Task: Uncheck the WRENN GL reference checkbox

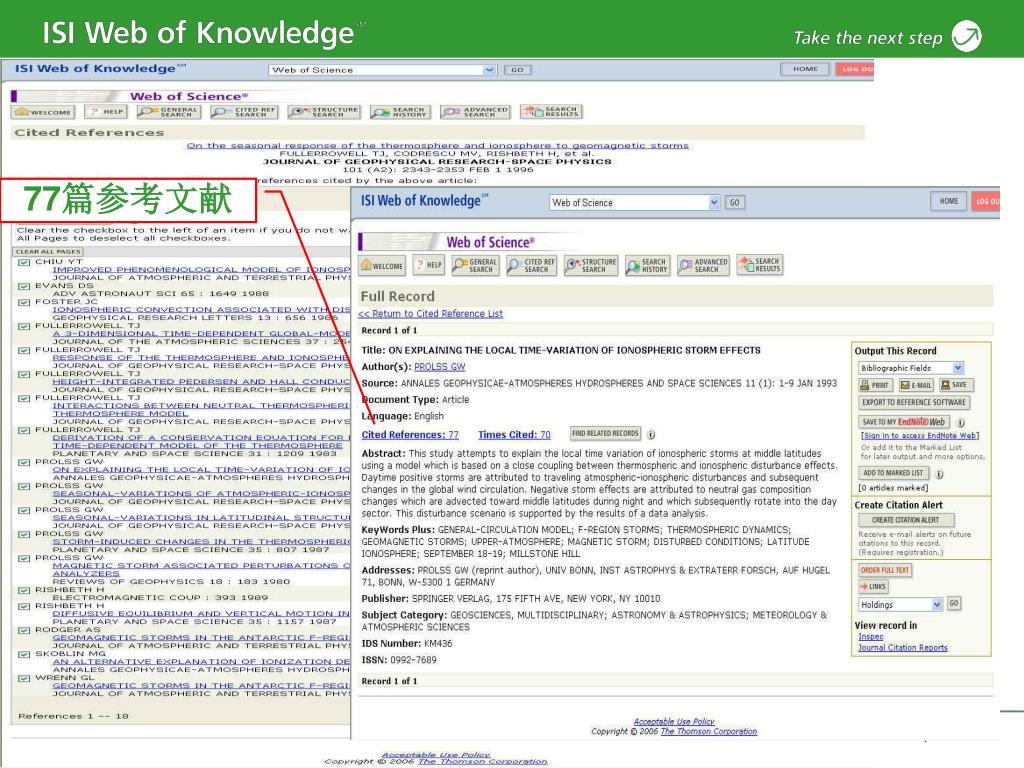Action: coord(24,679)
